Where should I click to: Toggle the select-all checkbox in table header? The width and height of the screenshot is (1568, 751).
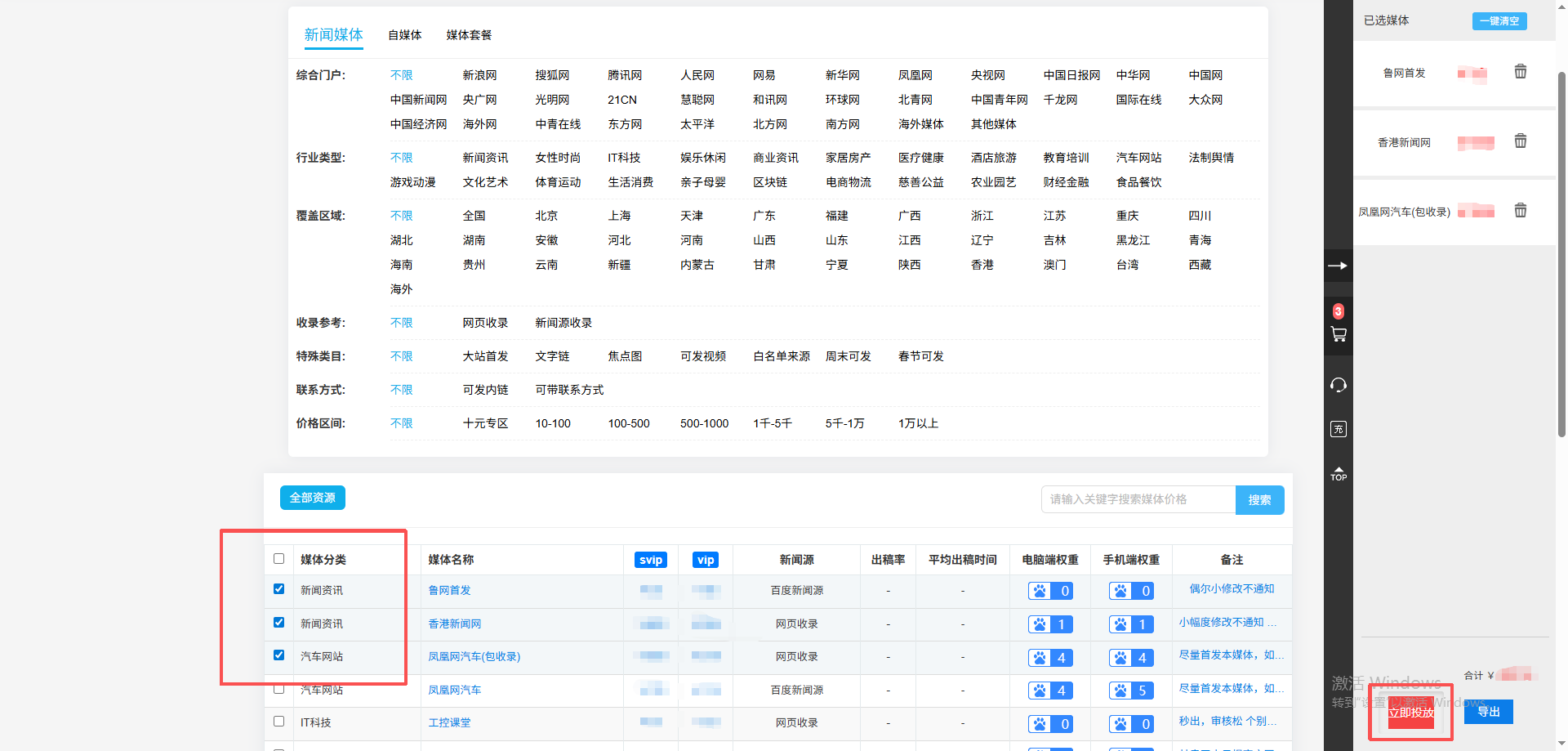coord(278,559)
